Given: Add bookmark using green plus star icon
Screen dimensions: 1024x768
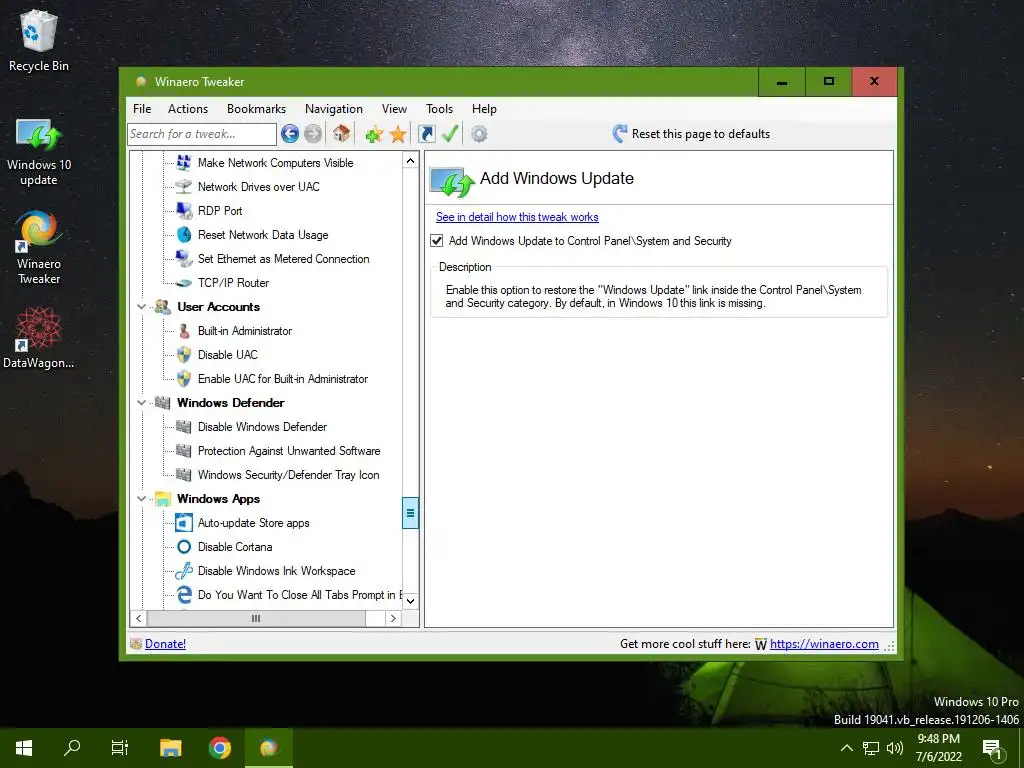Looking at the screenshot, I should pos(374,135).
